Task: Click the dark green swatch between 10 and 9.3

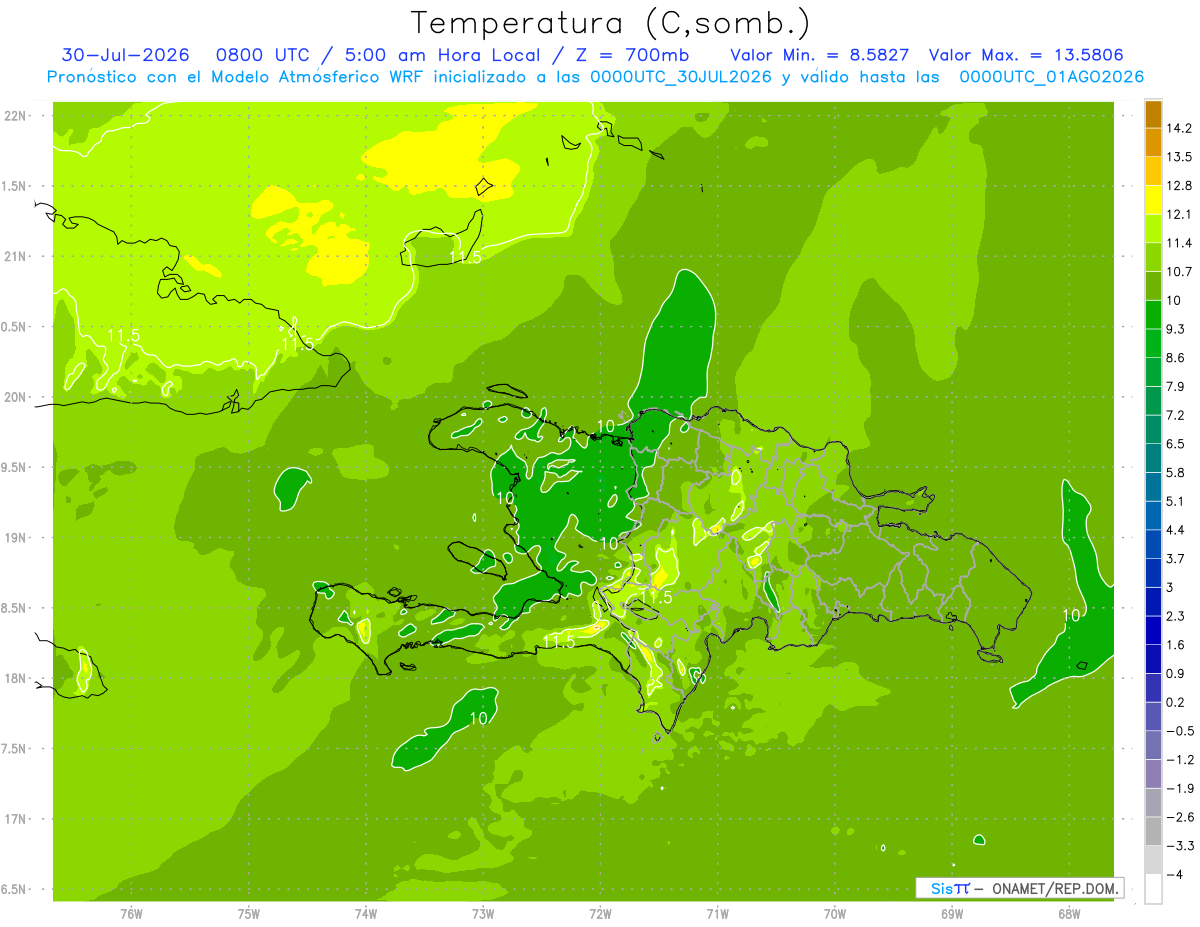Action: coord(1153,315)
